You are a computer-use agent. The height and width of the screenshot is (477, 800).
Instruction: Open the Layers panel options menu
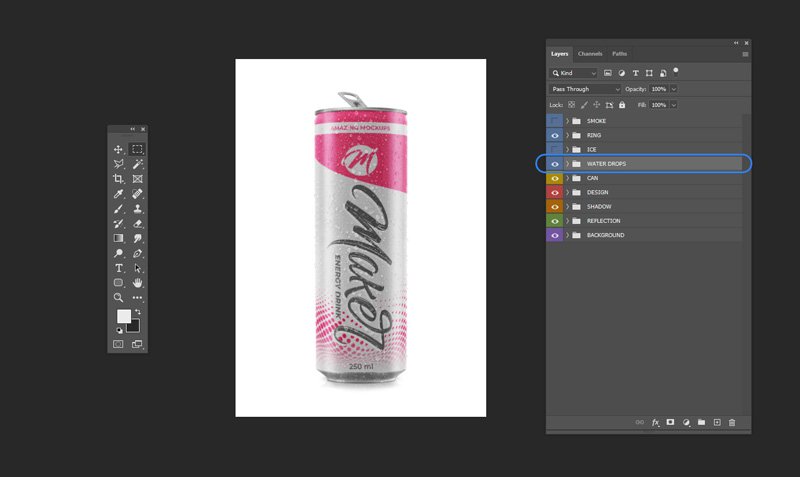(x=745, y=54)
